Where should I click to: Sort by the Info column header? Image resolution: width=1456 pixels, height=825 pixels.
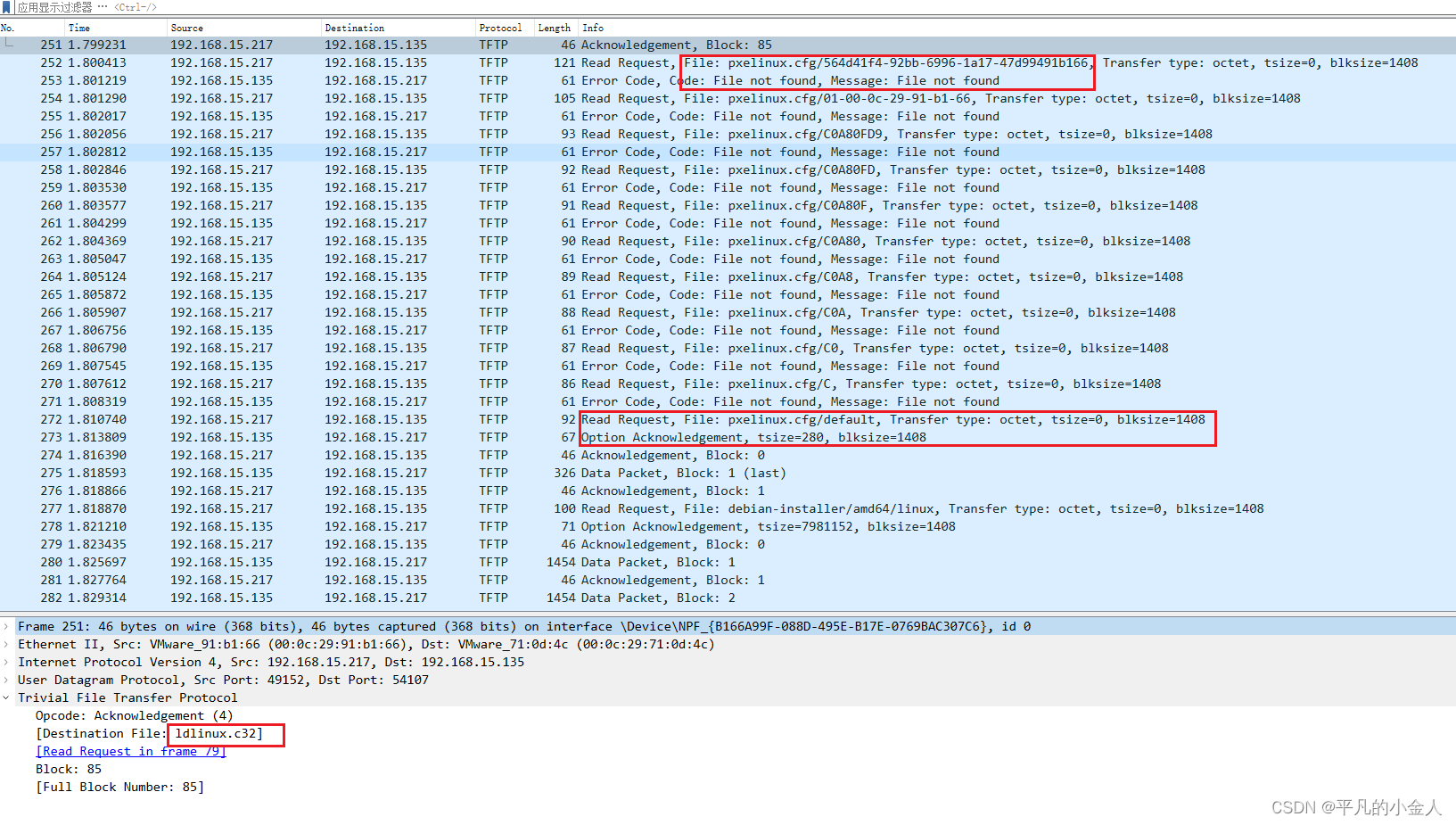pos(1016,28)
